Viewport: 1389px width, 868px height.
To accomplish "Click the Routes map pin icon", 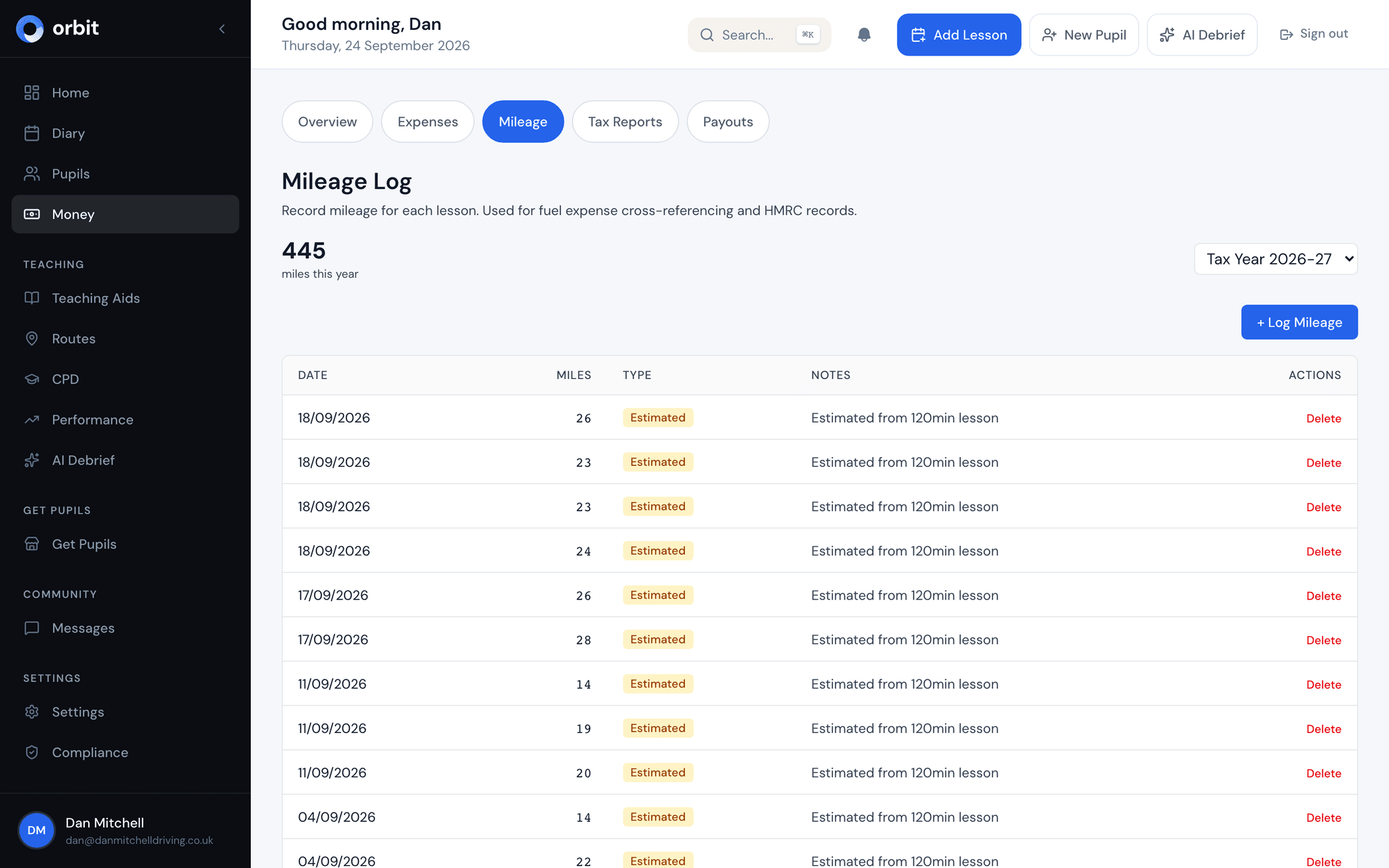I will pos(32,339).
